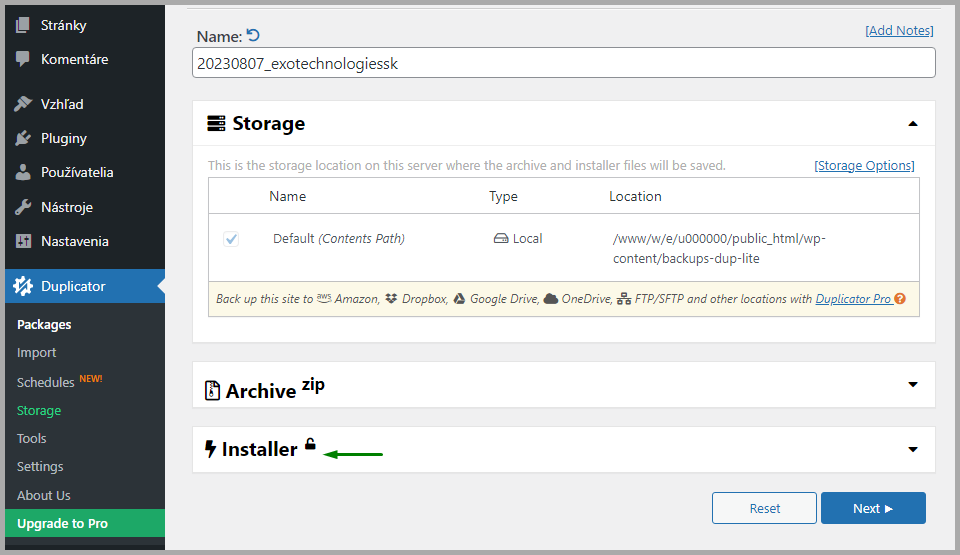Click the orange help question mark icon

pyautogui.click(x=899, y=298)
